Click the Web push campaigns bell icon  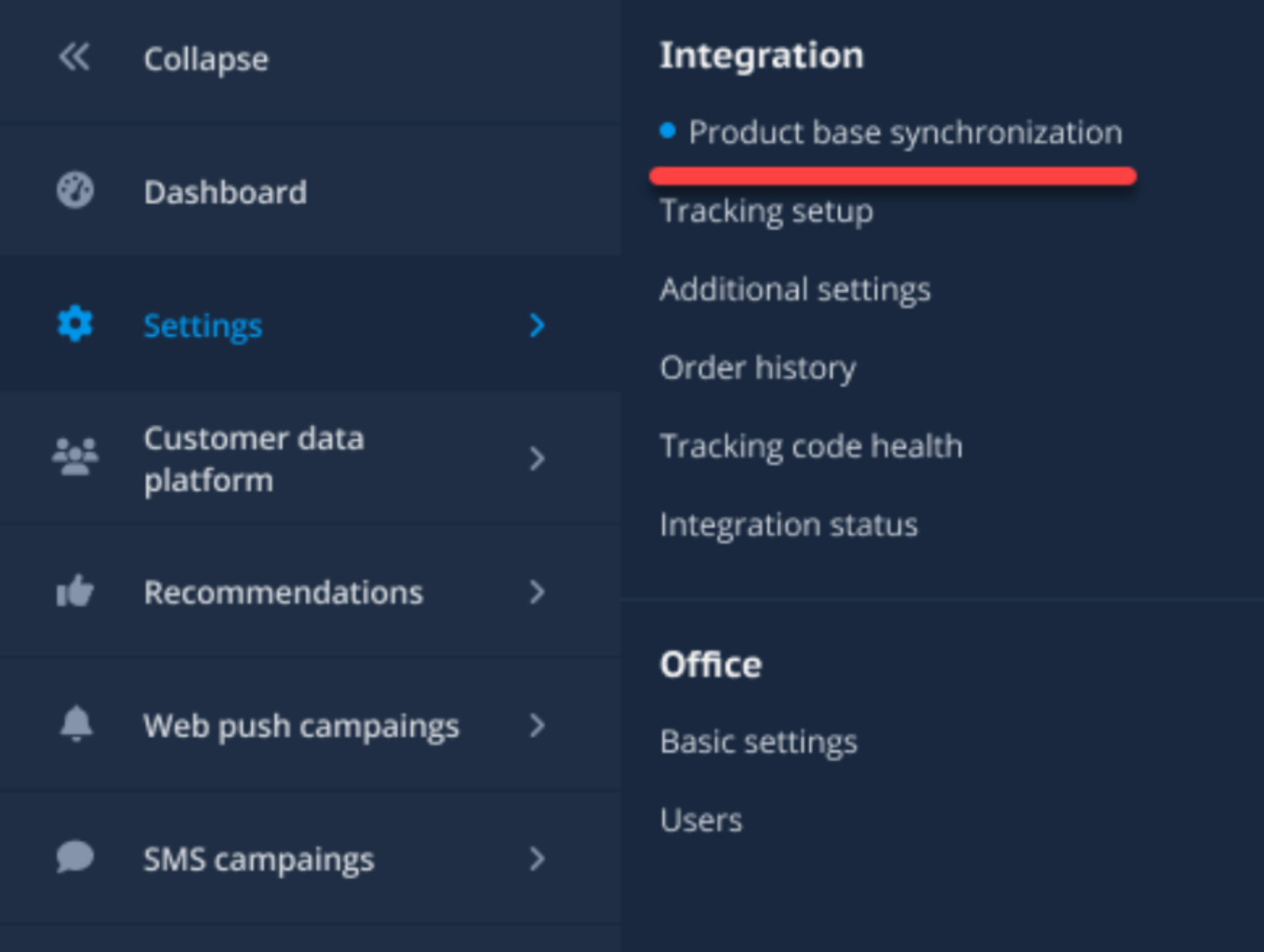pyautogui.click(x=76, y=724)
